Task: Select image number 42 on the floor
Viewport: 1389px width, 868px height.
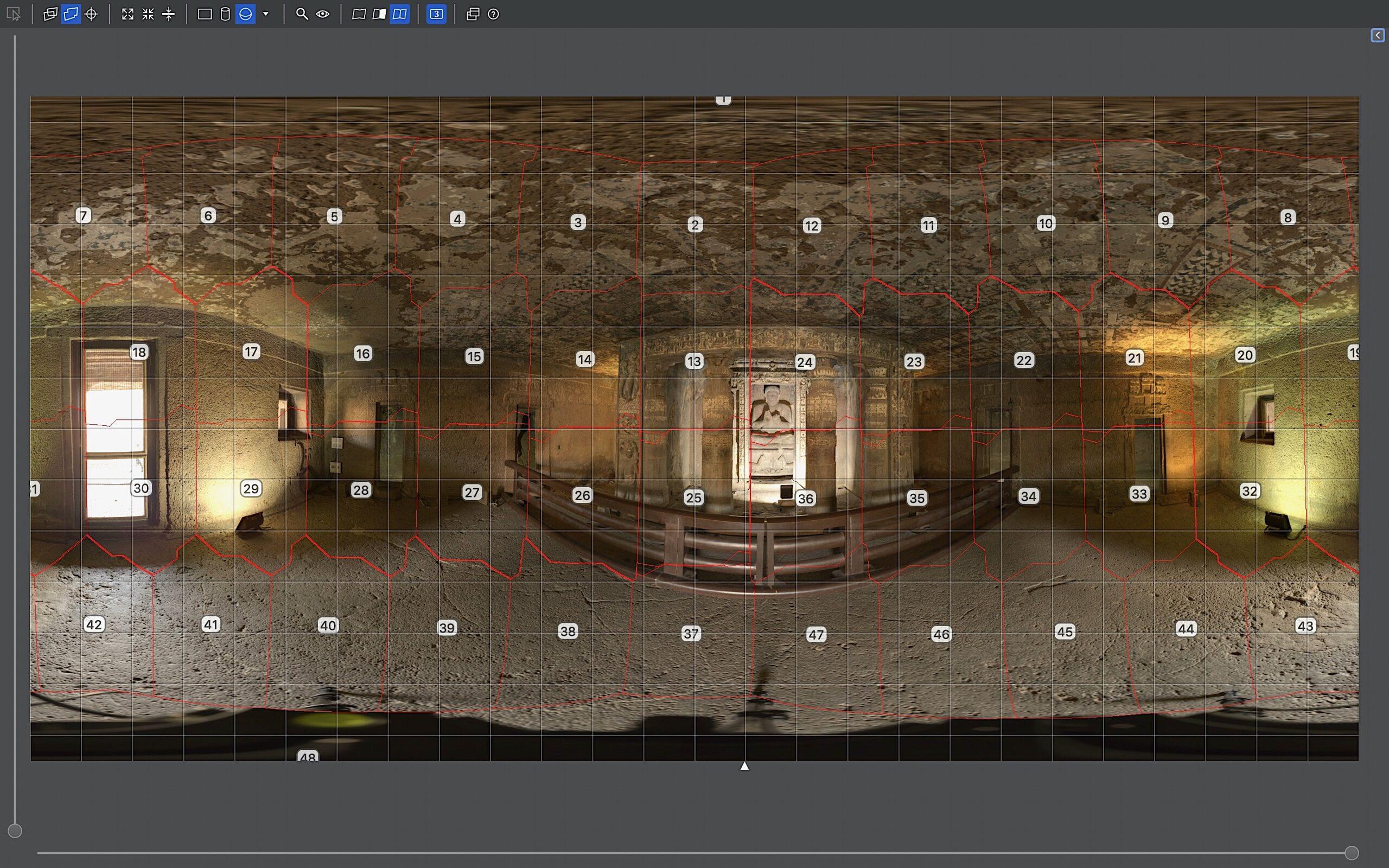Action: [94, 624]
